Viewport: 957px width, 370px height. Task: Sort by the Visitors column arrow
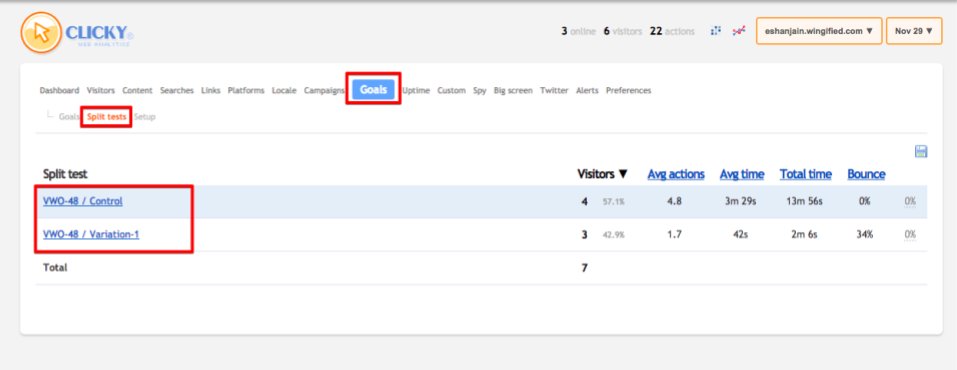click(623, 174)
